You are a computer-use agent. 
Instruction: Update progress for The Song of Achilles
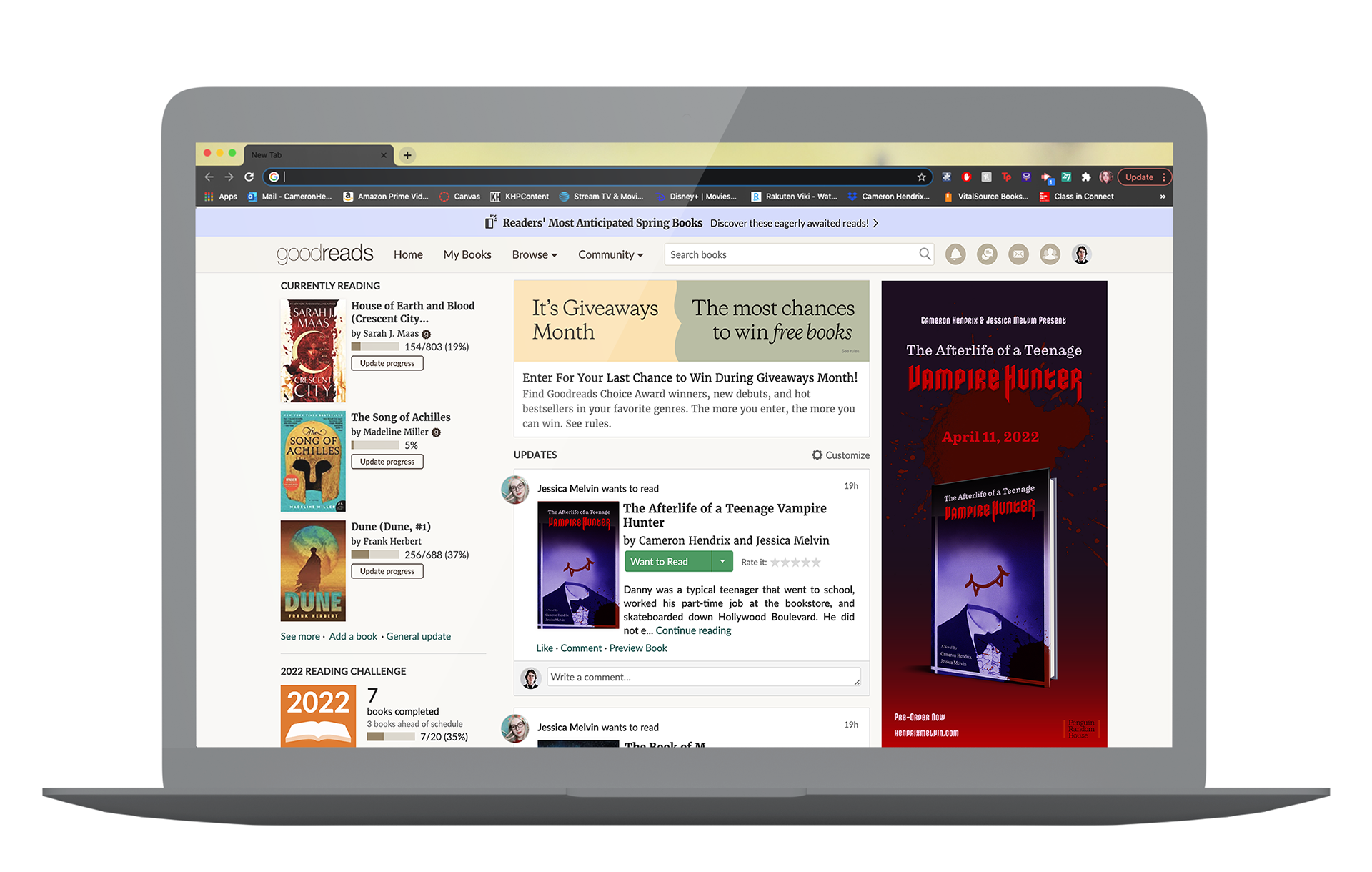click(x=387, y=462)
